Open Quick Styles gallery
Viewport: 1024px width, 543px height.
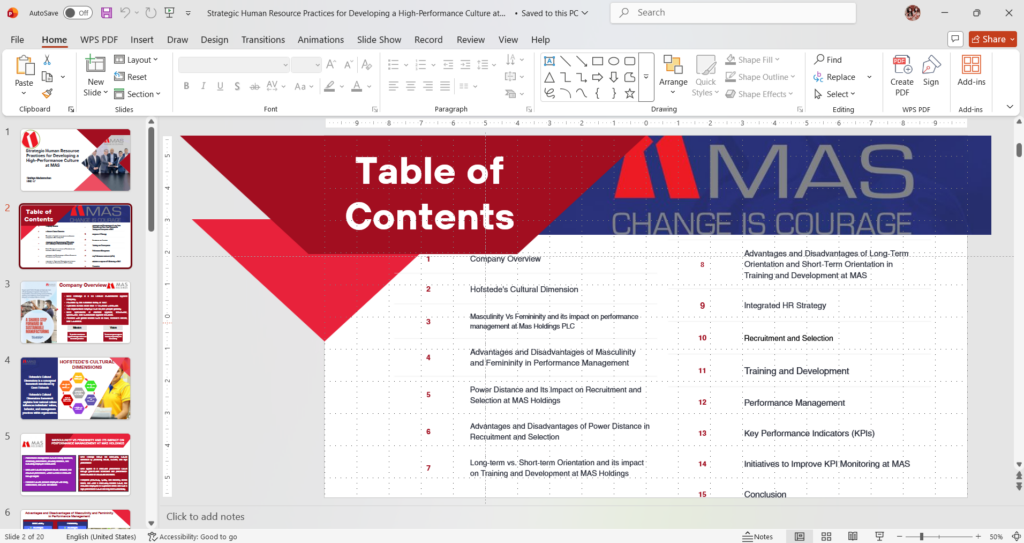(x=705, y=76)
